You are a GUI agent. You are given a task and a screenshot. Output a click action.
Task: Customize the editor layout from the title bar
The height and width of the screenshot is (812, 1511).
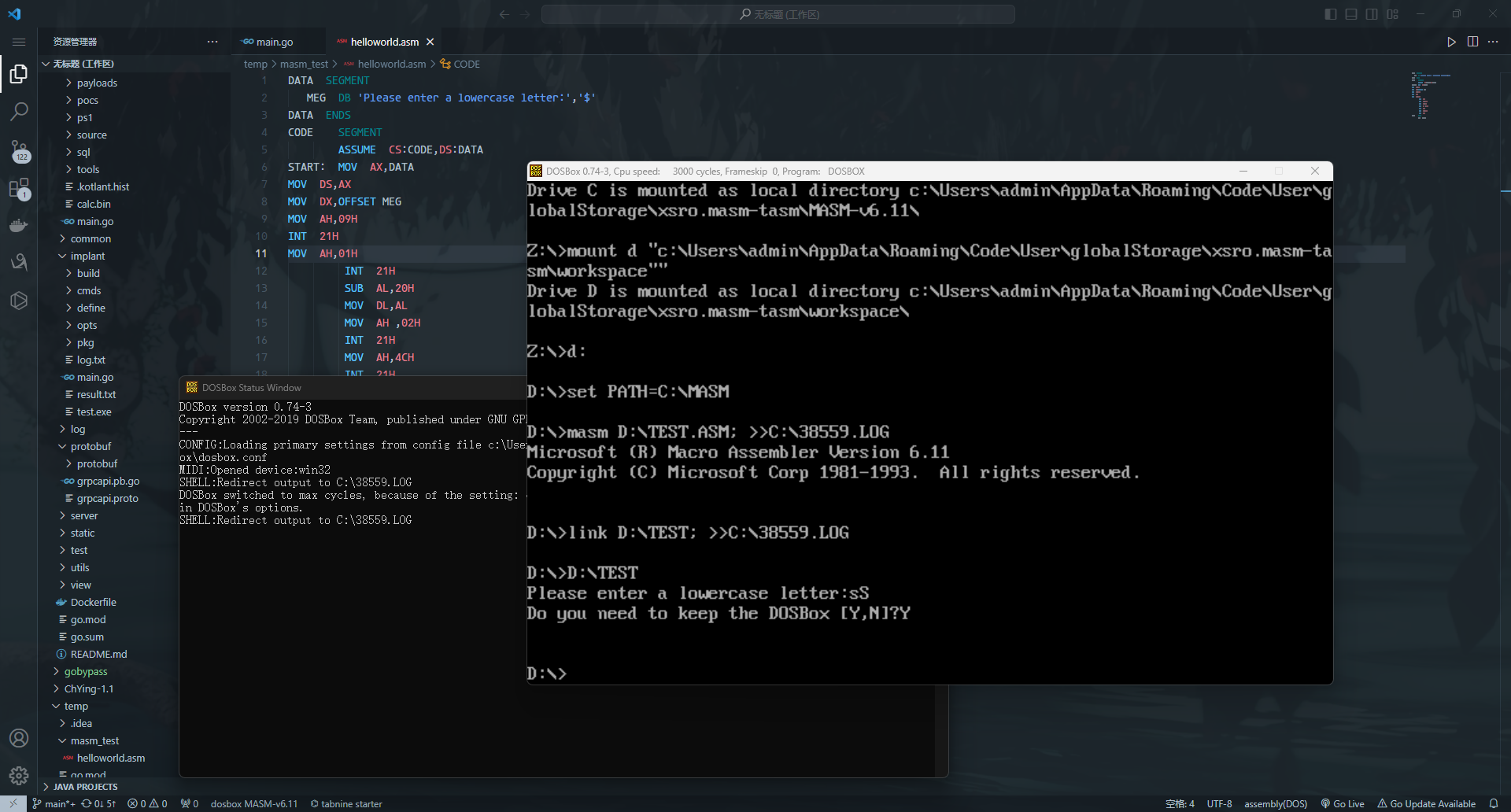pyautogui.click(x=1392, y=14)
